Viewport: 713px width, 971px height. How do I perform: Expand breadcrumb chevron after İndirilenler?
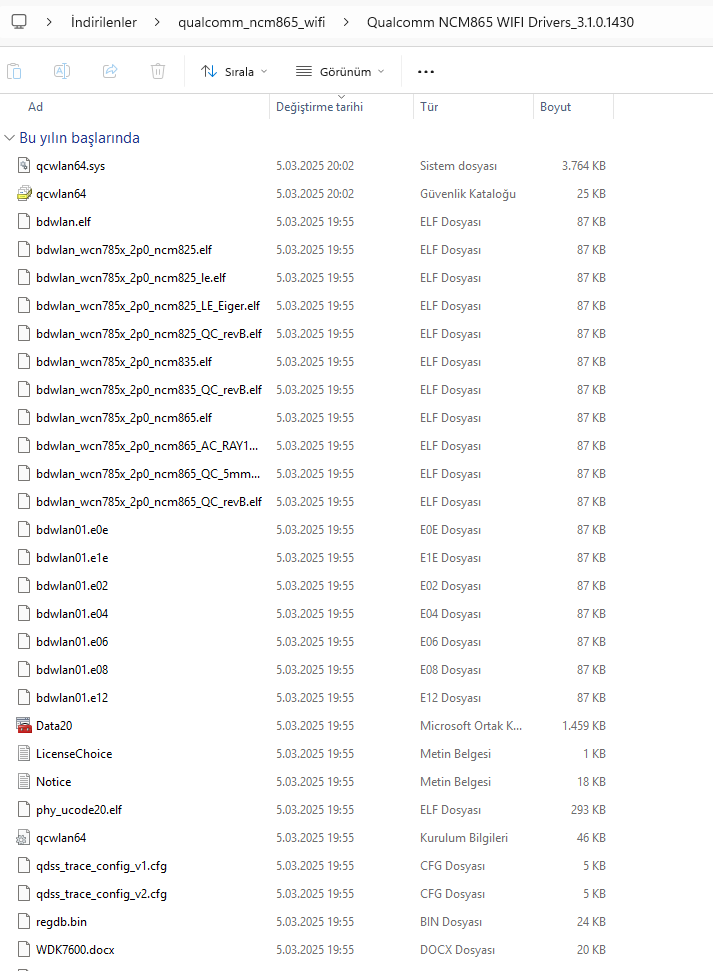157,22
